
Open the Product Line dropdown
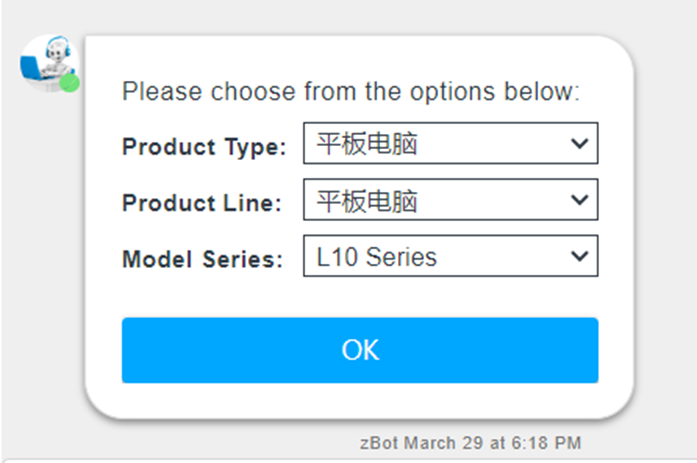pyautogui.click(x=450, y=199)
